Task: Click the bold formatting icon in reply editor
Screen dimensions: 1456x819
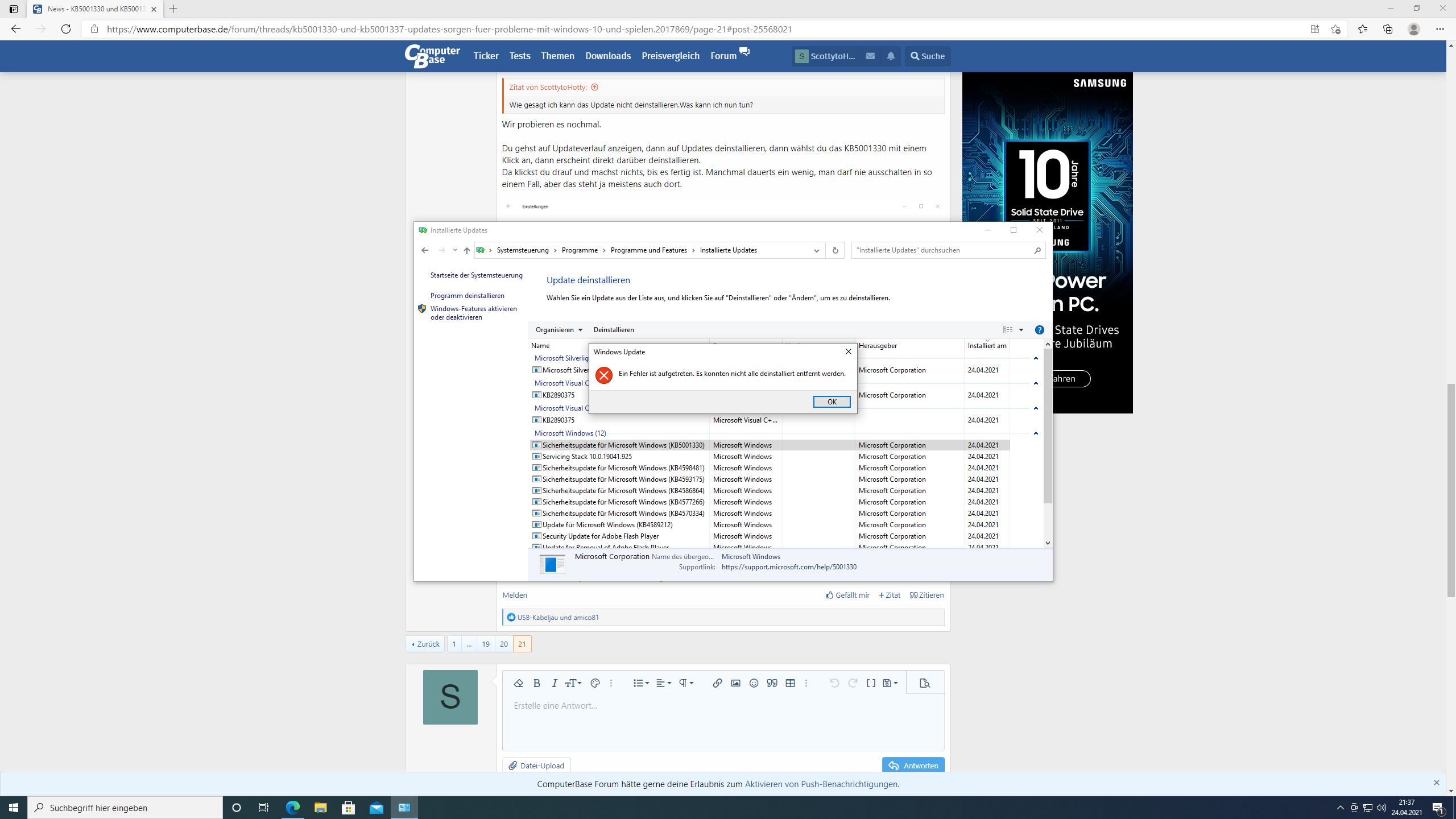Action: click(x=536, y=683)
